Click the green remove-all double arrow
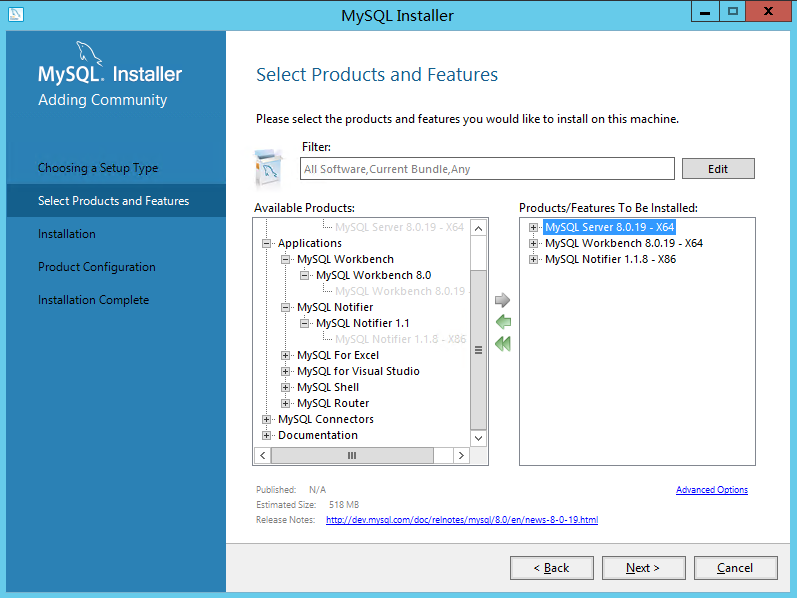This screenshot has height=598, width=797. (x=503, y=344)
